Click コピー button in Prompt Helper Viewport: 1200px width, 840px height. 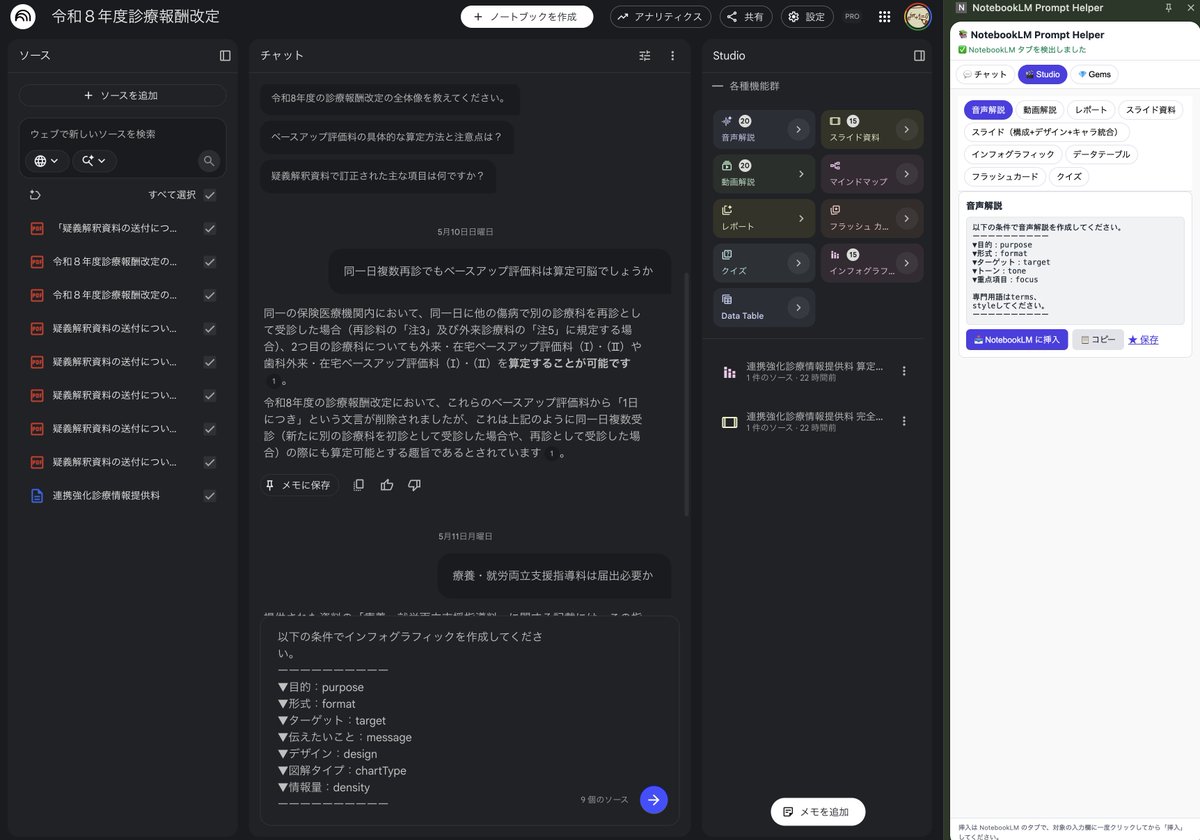(1098, 340)
